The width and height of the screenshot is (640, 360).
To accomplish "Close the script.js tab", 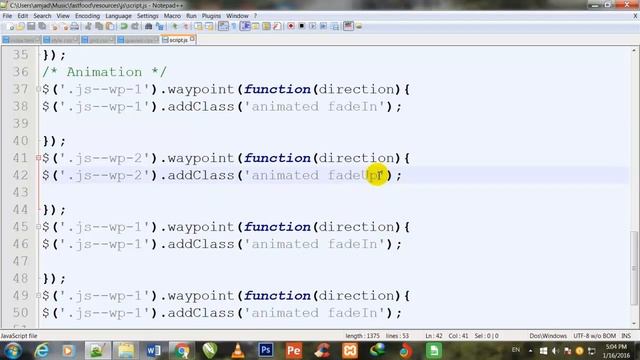I will click(192, 39).
